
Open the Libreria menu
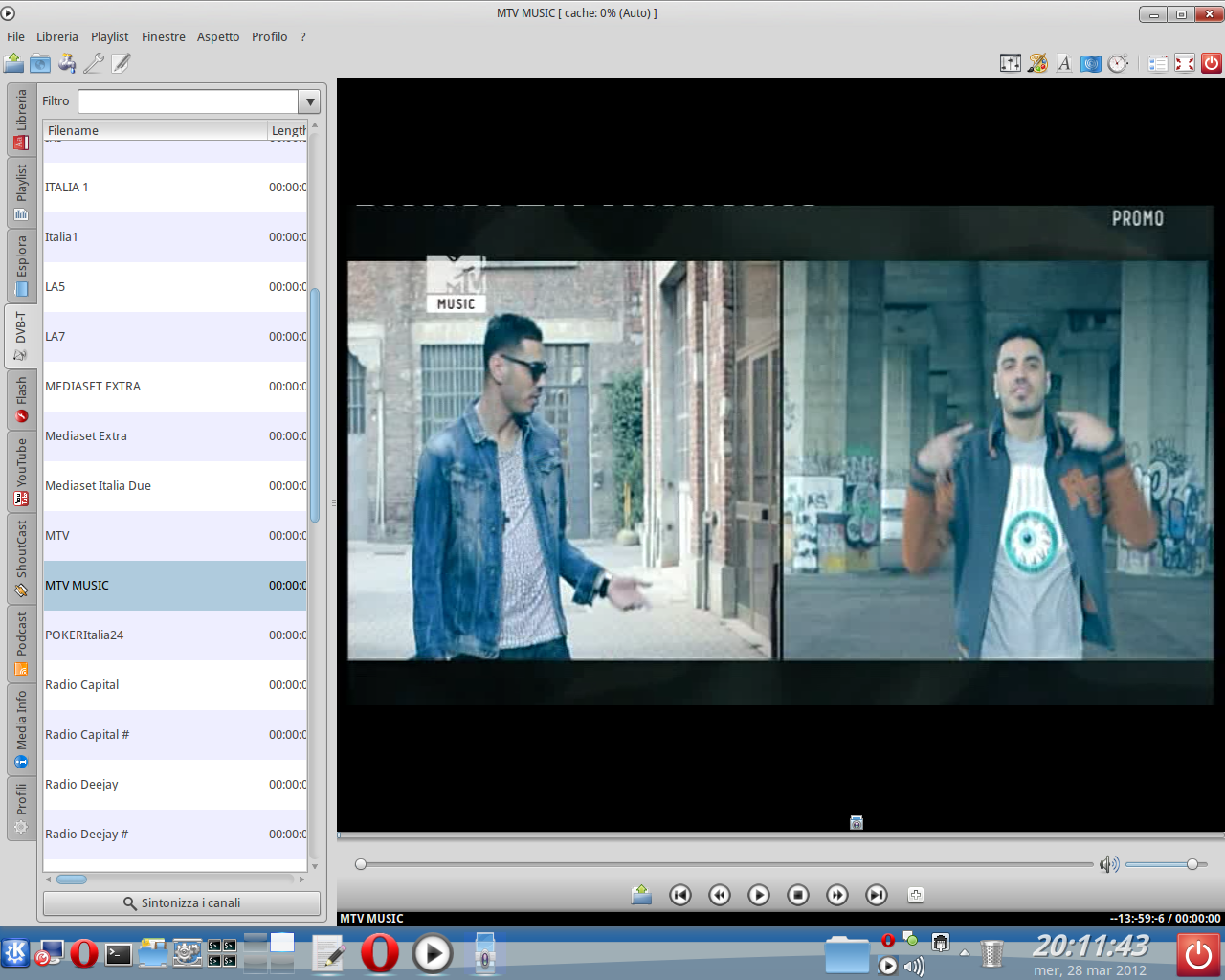tap(57, 36)
